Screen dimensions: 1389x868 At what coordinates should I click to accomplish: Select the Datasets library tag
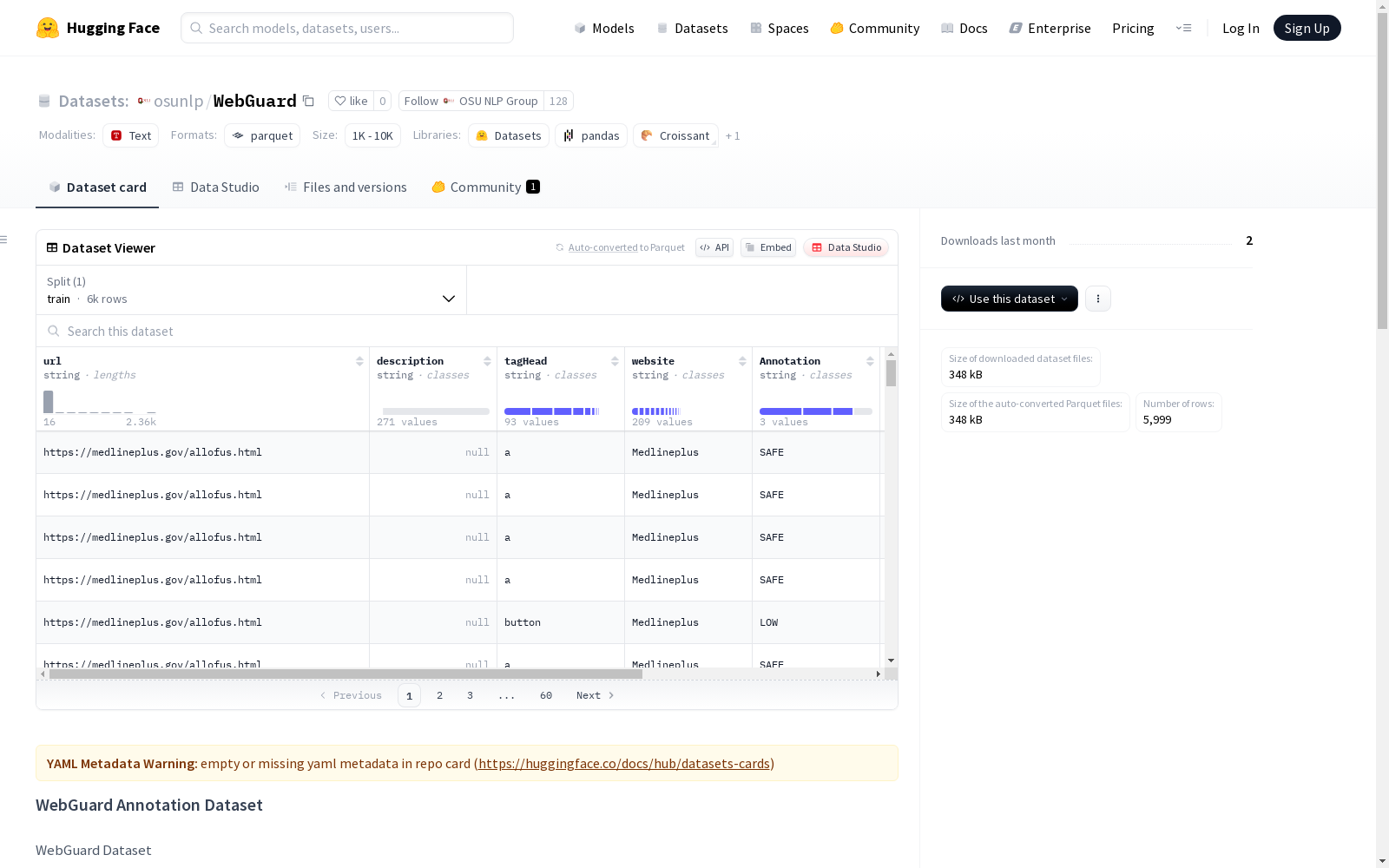(x=509, y=135)
